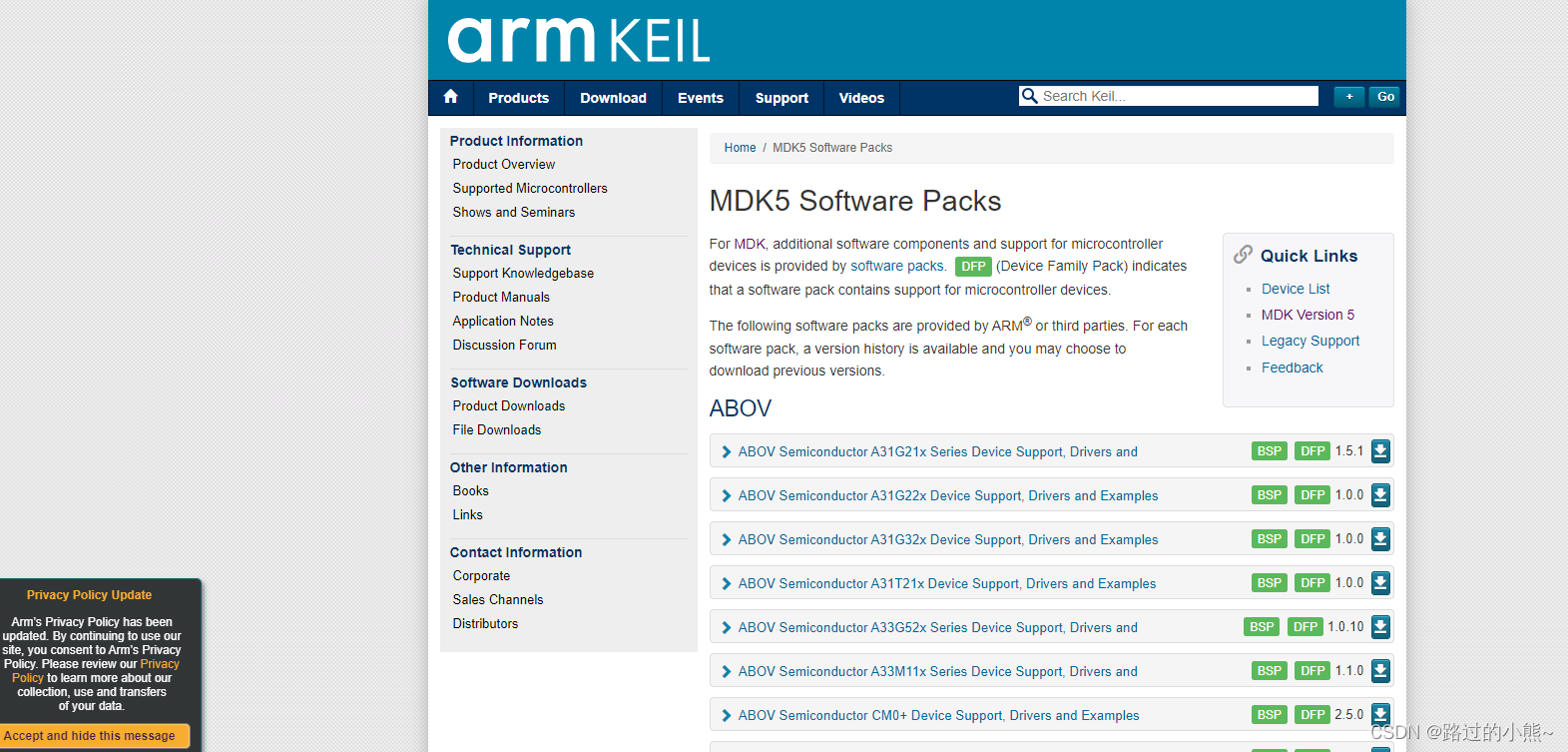Open Corporate in sidebar
The width and height of the screenshot is (1568, 752).
pos(481,575)
